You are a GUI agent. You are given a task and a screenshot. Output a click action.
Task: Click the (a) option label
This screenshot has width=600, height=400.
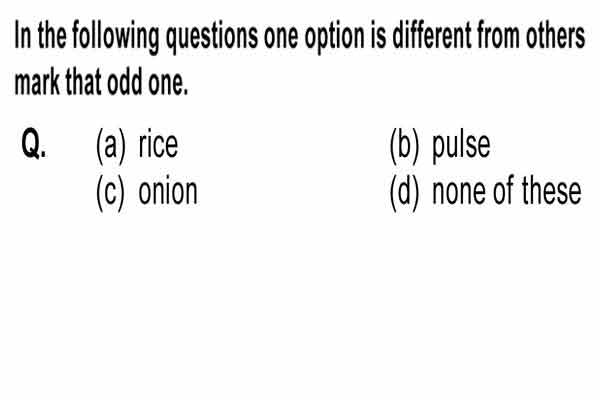point(111,146)
